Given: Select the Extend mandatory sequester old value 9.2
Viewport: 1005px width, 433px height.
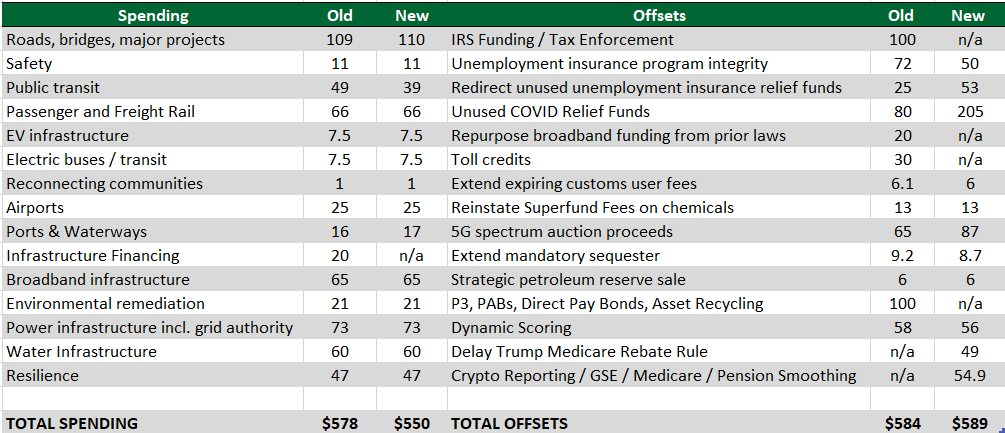Looking at the screenshot, I should point(902,256).
